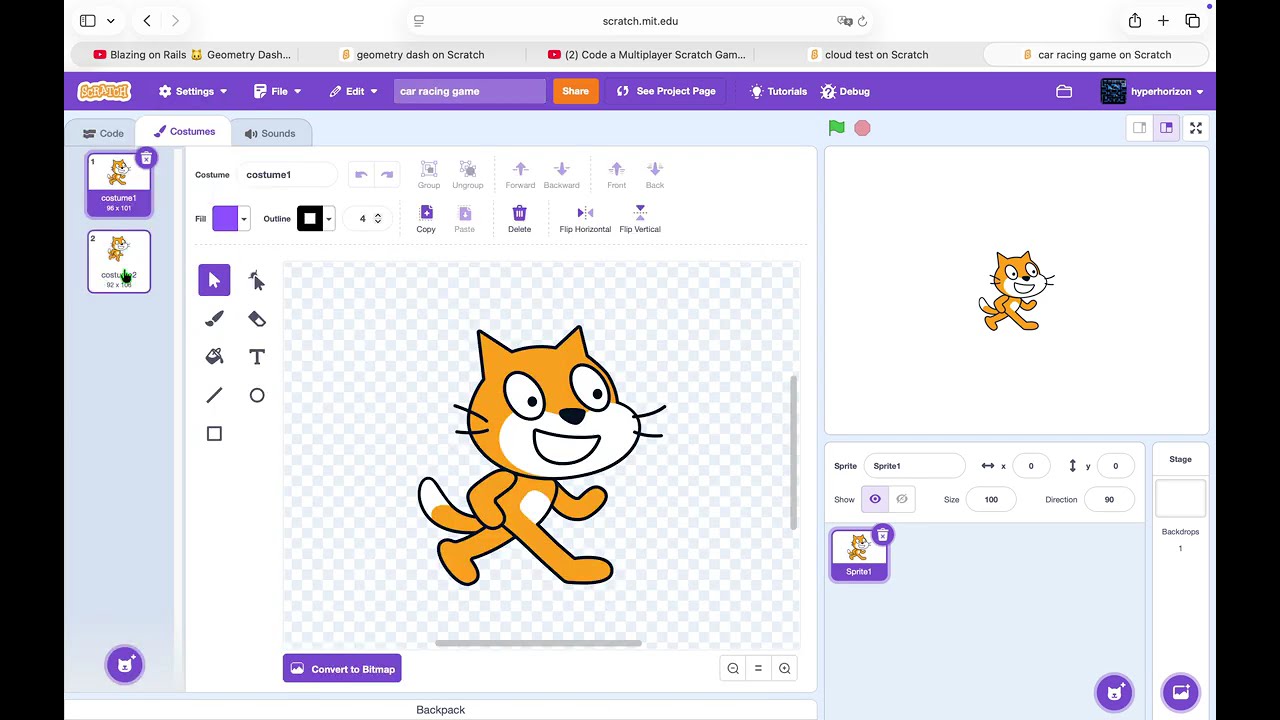Switch to the Costumes tab

pyautogui.click(x=184, y=132)
